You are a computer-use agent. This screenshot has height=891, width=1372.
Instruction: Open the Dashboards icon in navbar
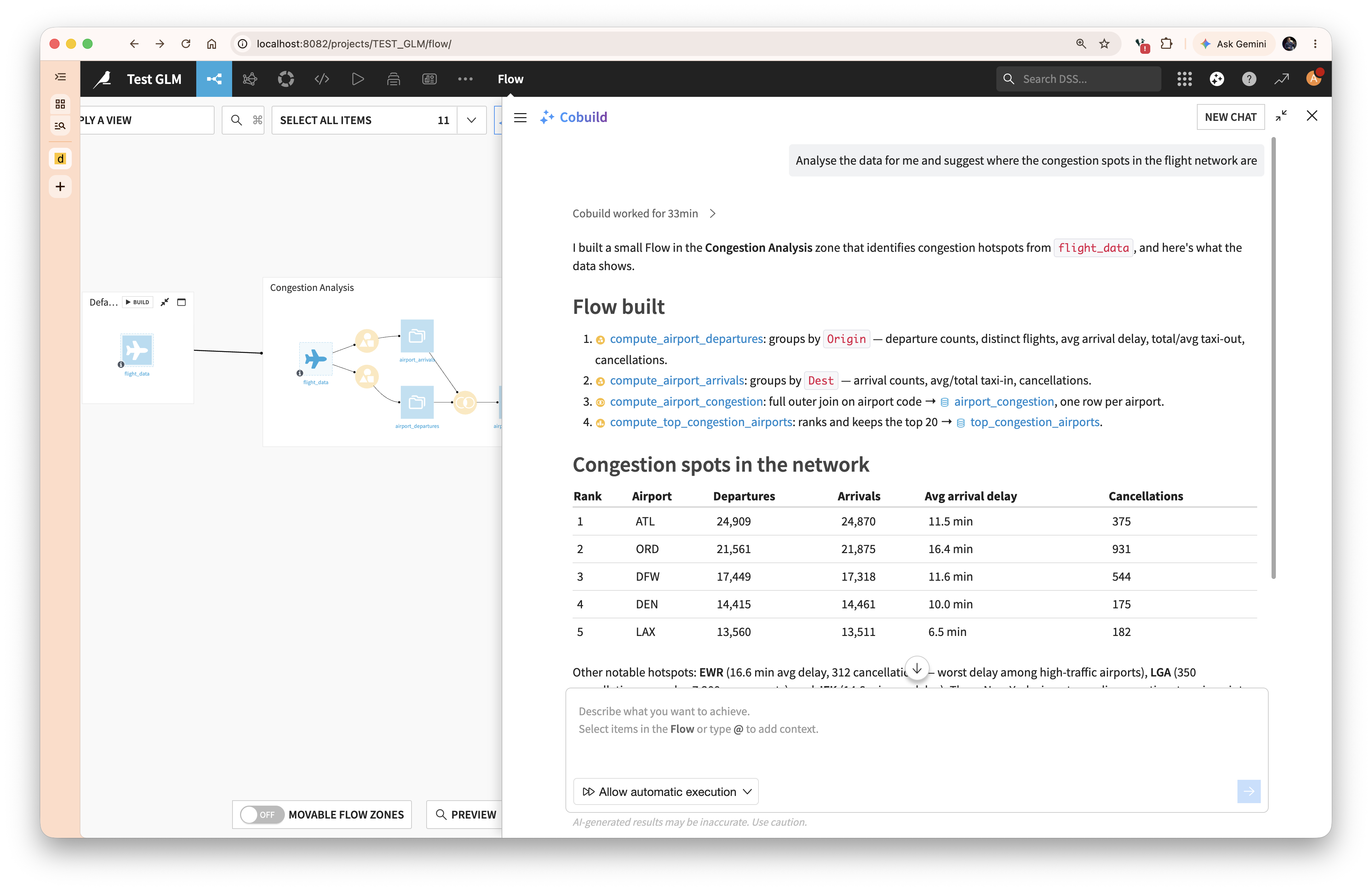coord(429,79)
